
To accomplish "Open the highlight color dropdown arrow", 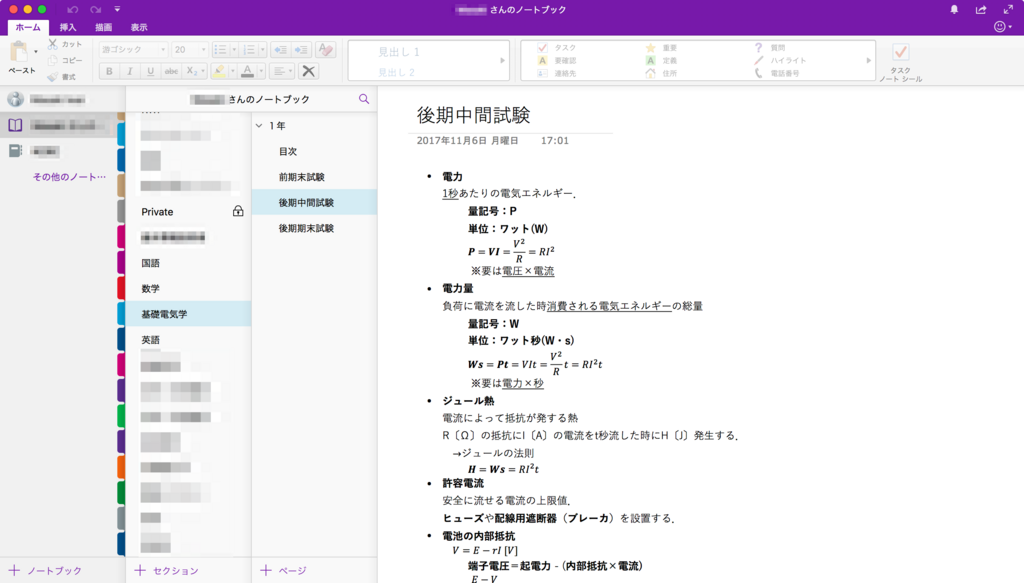I will [x=232, y=71].
